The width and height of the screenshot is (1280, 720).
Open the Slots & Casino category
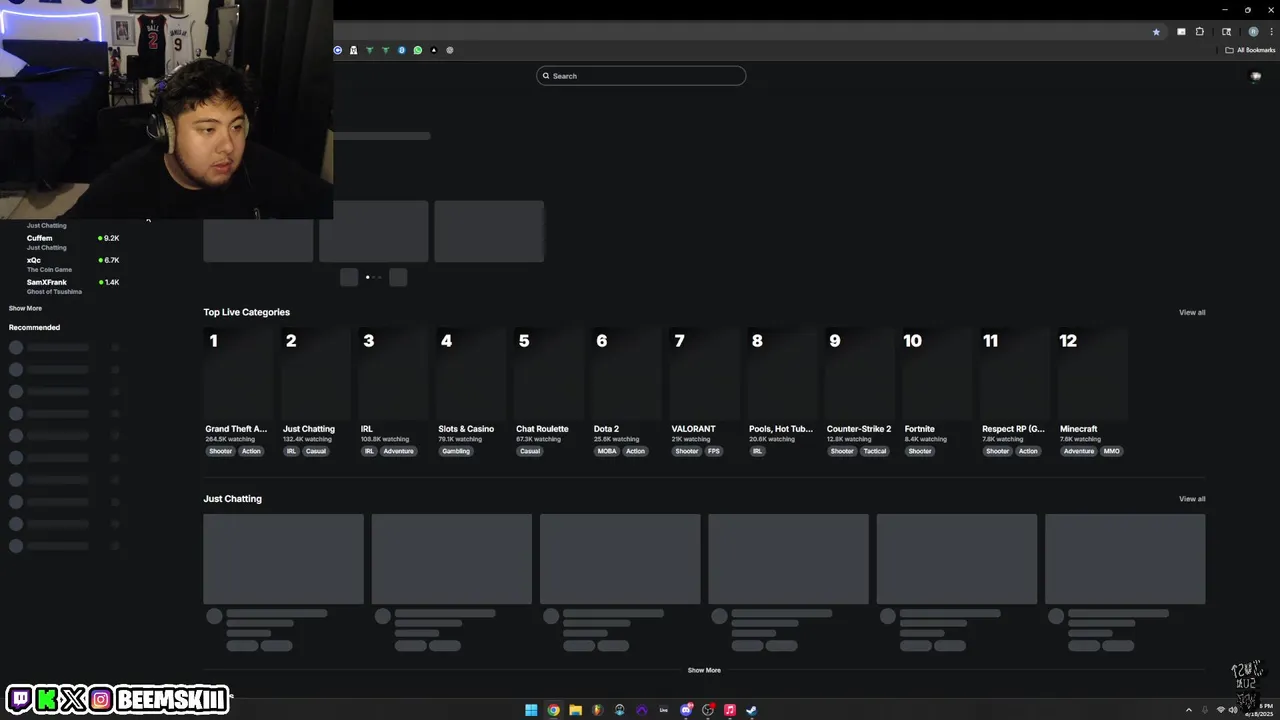[471, 391]
